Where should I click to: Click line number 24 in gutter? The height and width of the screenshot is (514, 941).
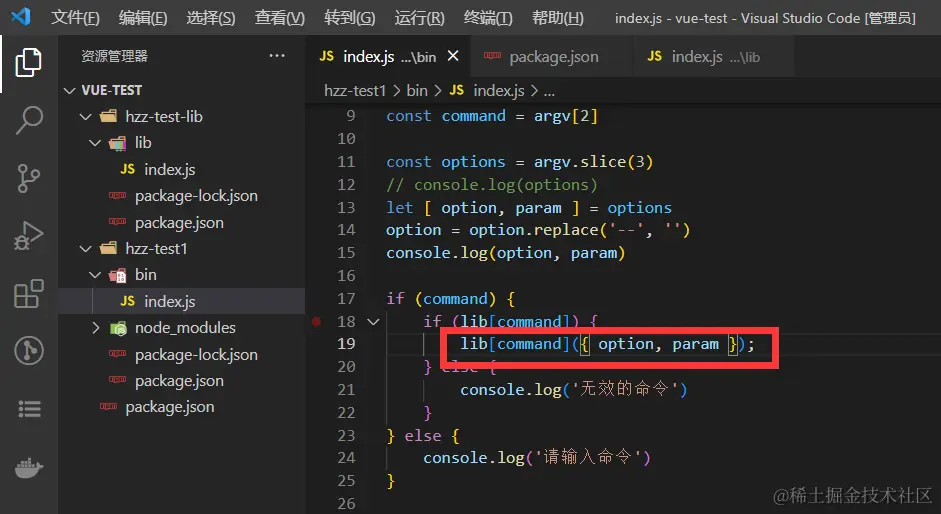[346, 458]
